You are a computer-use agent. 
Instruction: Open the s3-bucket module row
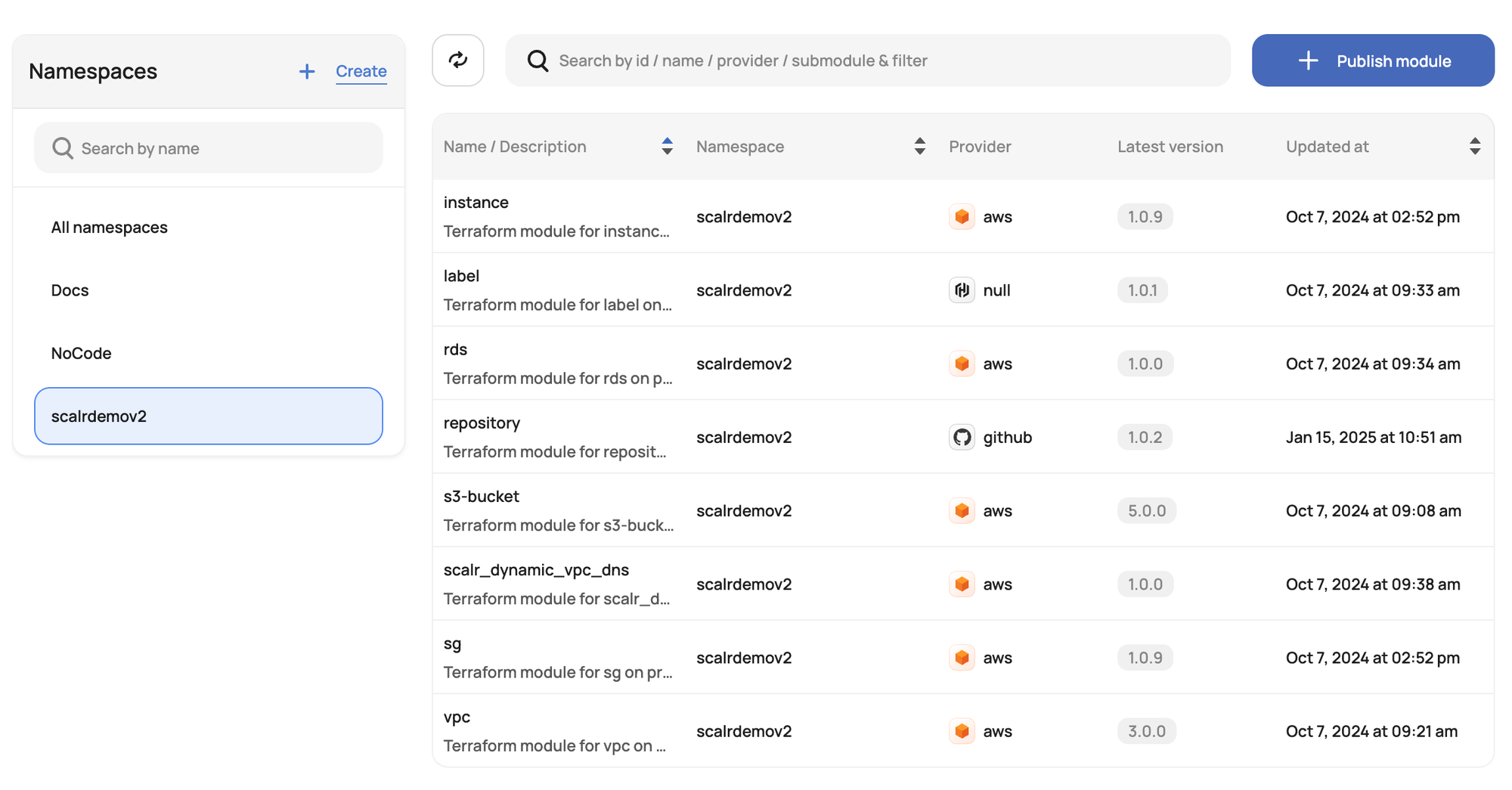coord(963,510)
